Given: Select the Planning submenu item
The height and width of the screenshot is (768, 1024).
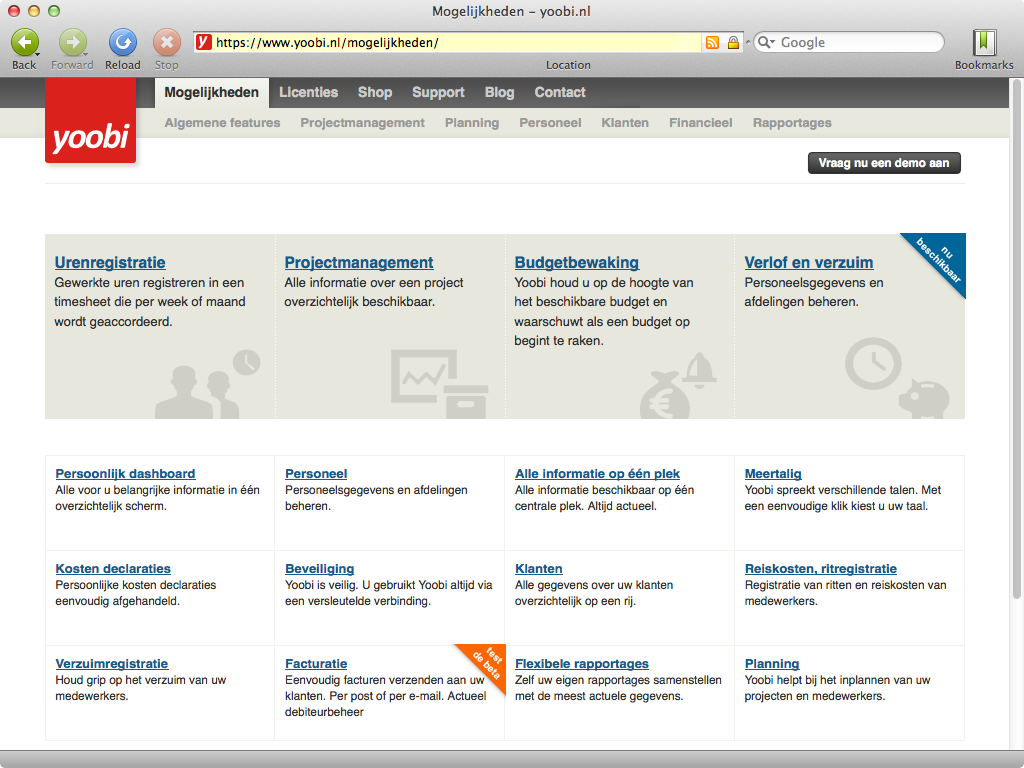Looking at the screenshot, I should pos(472,123).
